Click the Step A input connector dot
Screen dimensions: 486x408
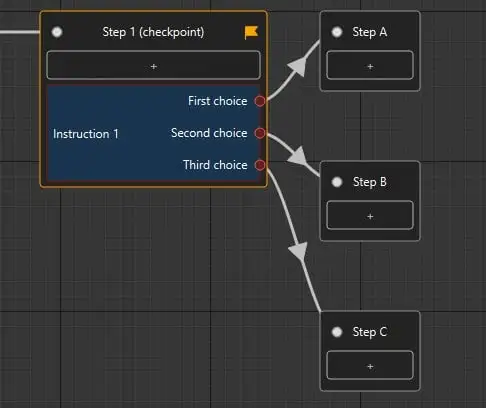tap(337, 32)
